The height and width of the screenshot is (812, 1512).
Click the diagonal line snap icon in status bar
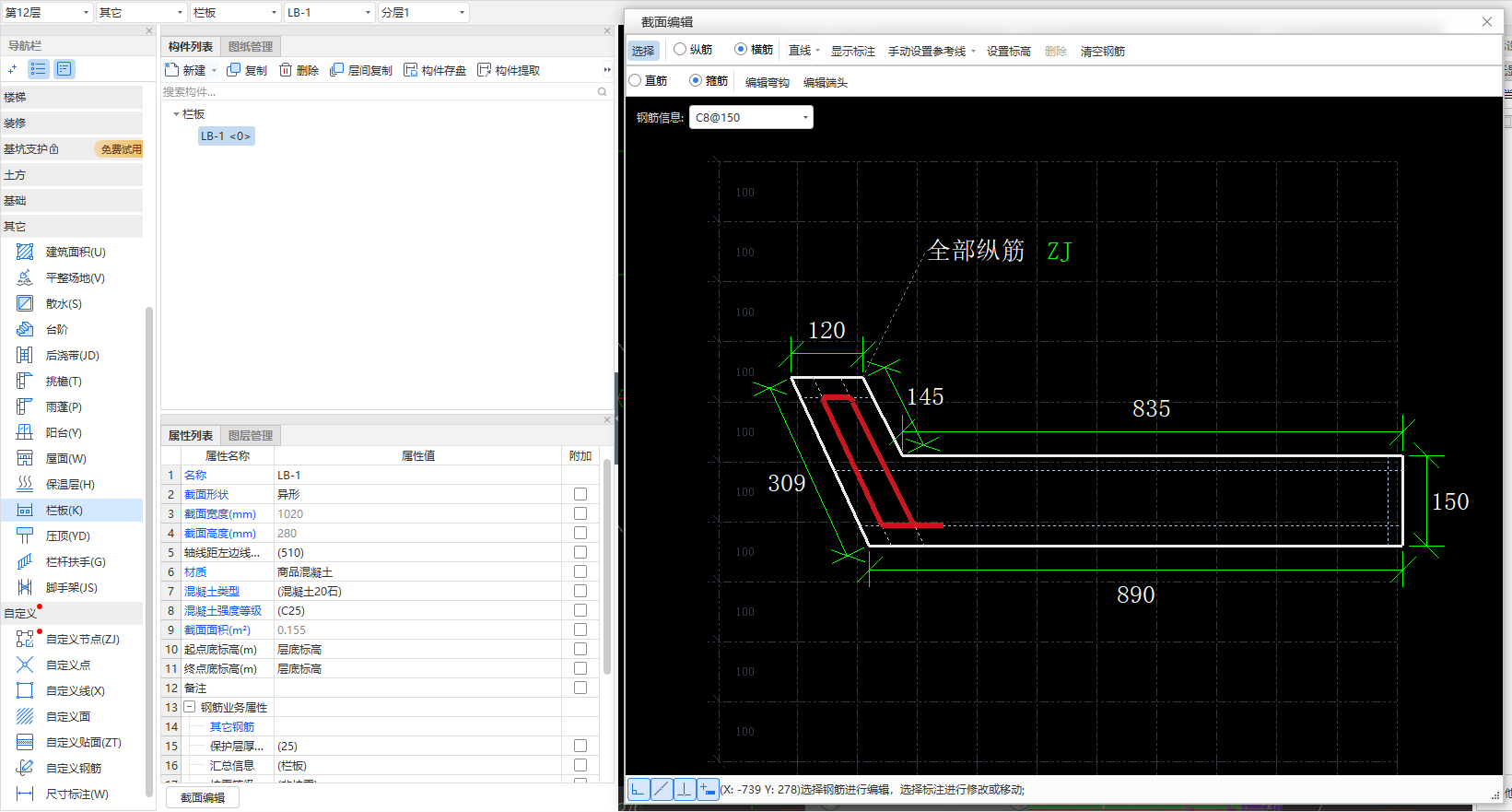point(662,789)
